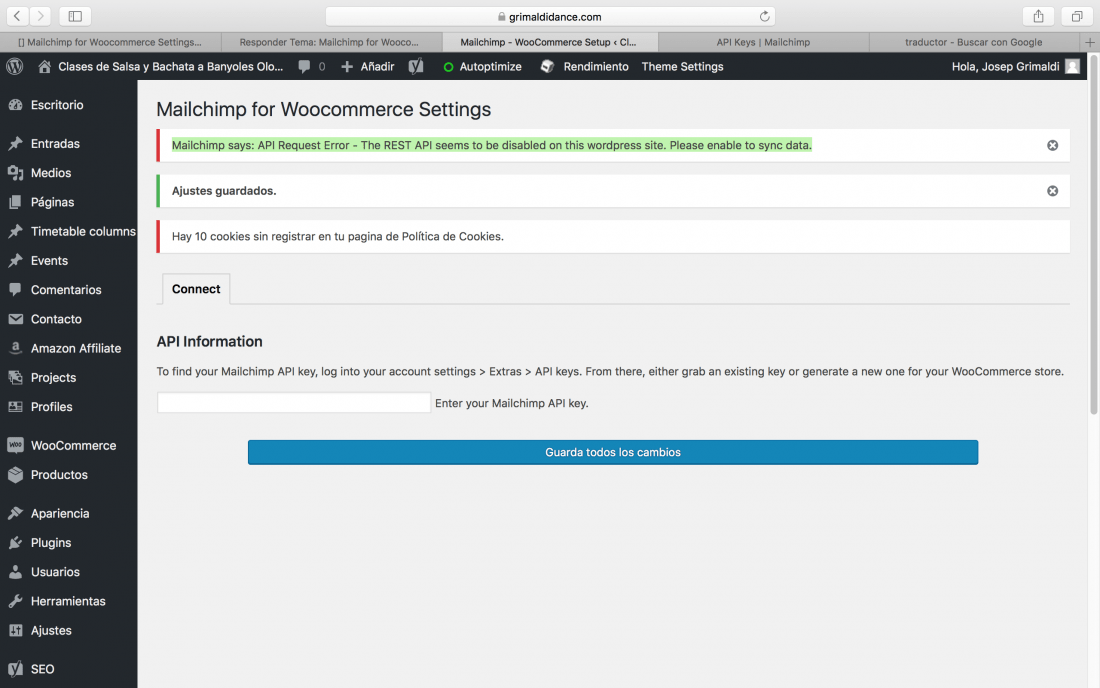This screenshot has height=688, width=1100.
Task: Open Timetable columns in the sidebar
Action: tap(83, 231)
